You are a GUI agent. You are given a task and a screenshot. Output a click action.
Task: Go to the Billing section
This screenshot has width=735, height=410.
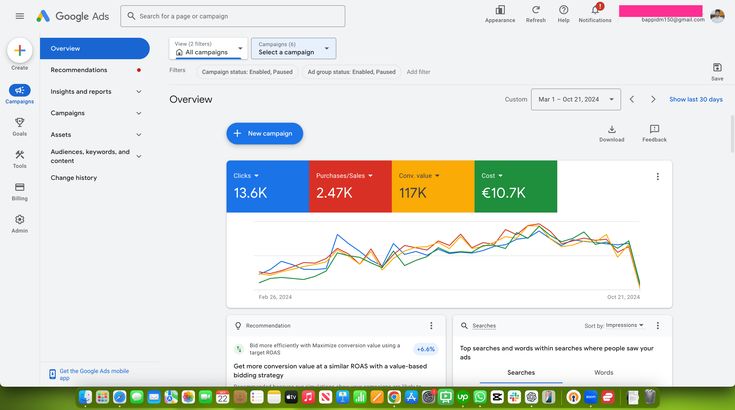[x=20, y=187]
